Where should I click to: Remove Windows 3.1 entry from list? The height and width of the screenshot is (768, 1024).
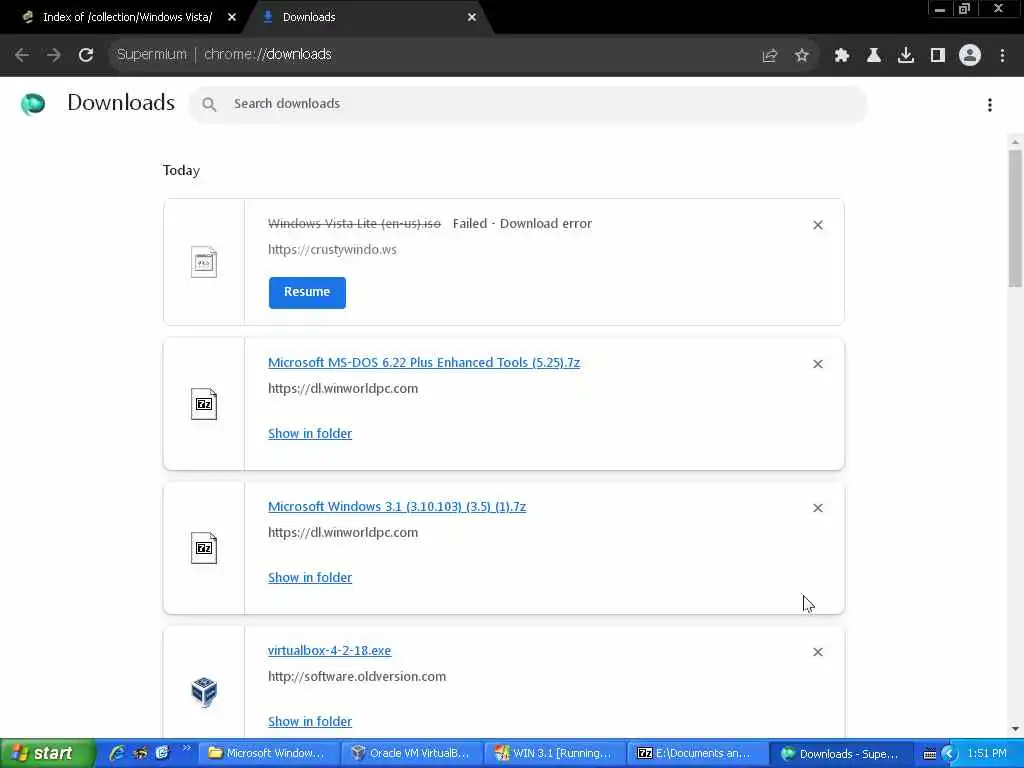click(x=818, y=508)
